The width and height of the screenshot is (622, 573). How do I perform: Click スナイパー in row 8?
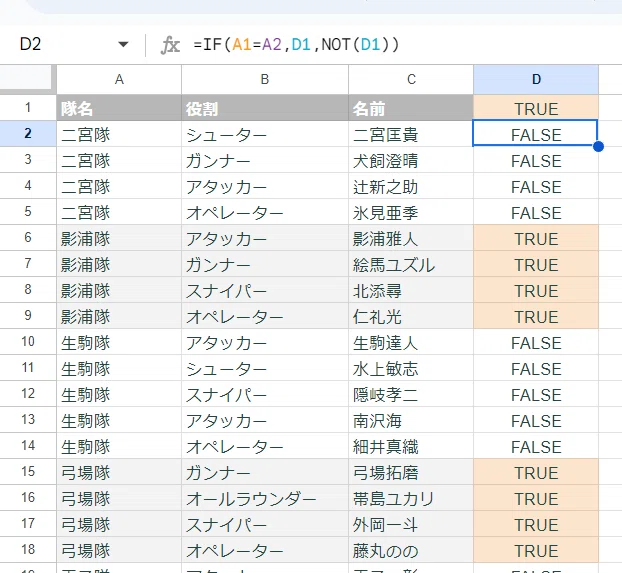[x=265, y=290]
